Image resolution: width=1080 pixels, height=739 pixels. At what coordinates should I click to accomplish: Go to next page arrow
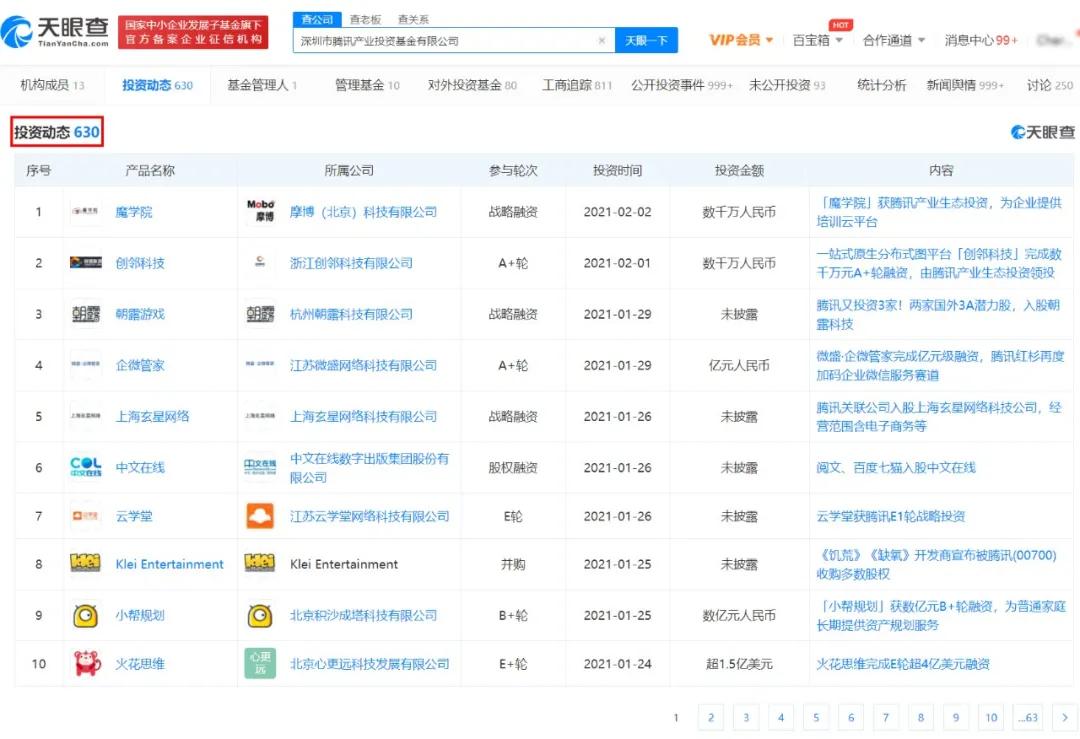(1064, 717)
